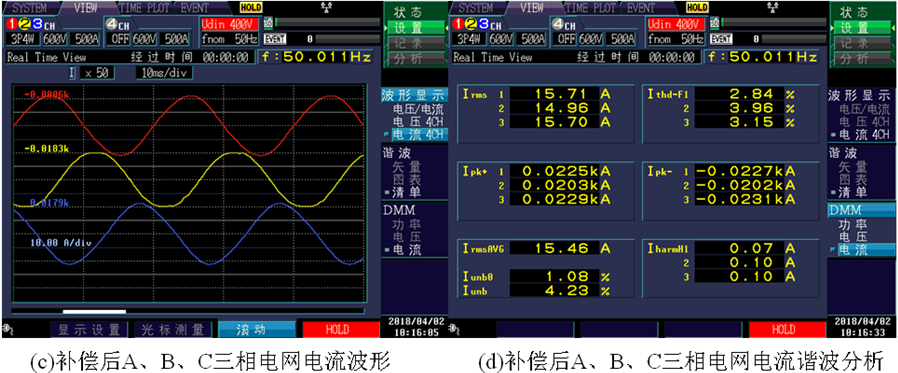Click yellow HOLD indicator above waveform screen

coord(250,8)
